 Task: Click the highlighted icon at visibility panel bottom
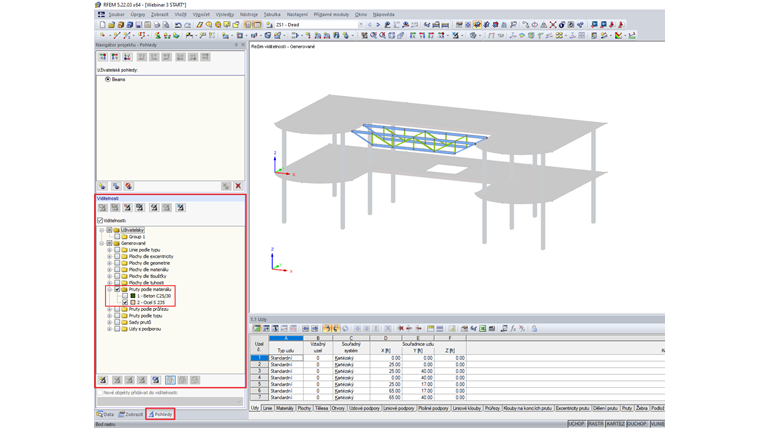170,380
